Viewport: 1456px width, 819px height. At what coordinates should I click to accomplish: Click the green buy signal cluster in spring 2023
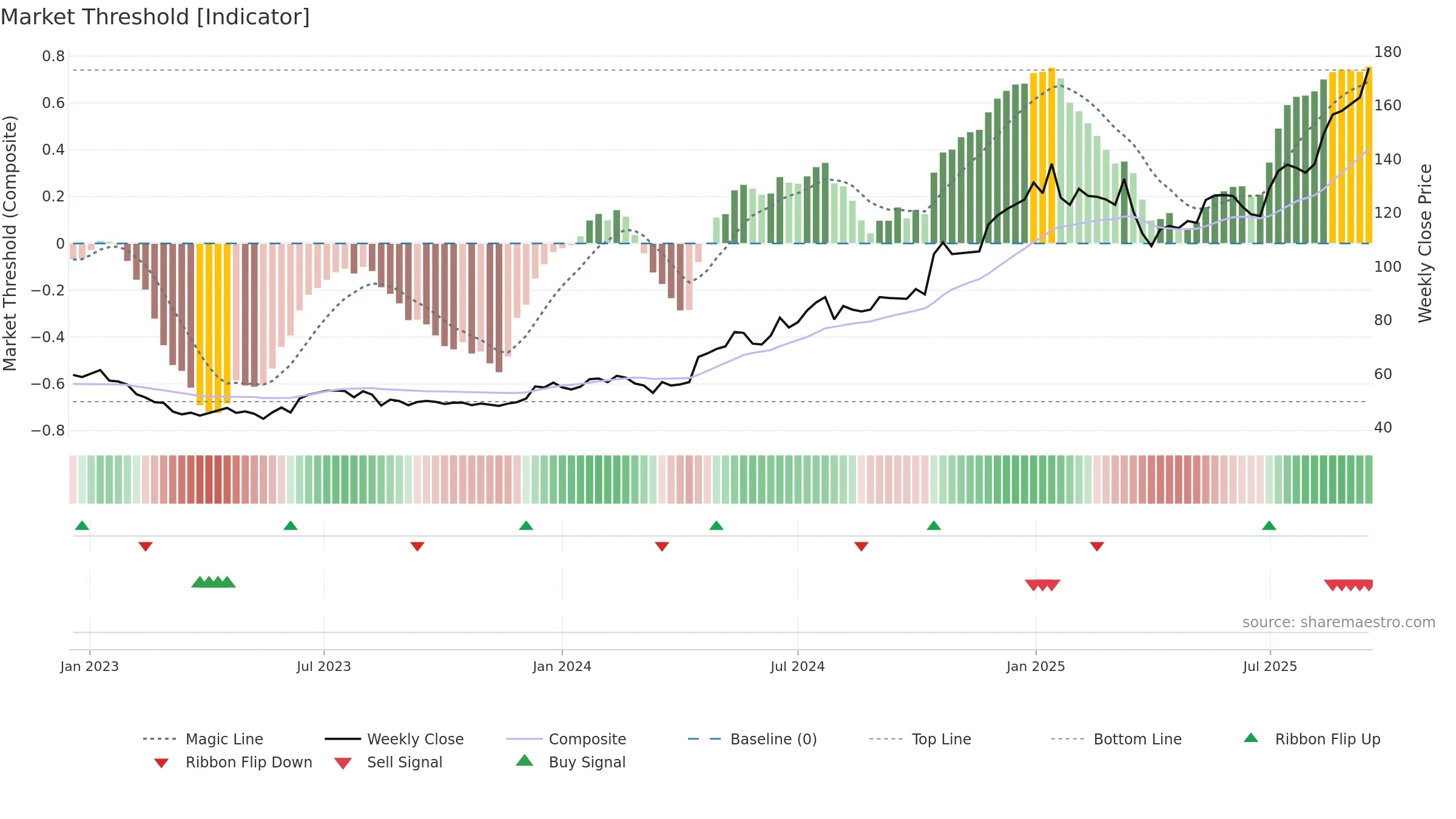point(214,582)
